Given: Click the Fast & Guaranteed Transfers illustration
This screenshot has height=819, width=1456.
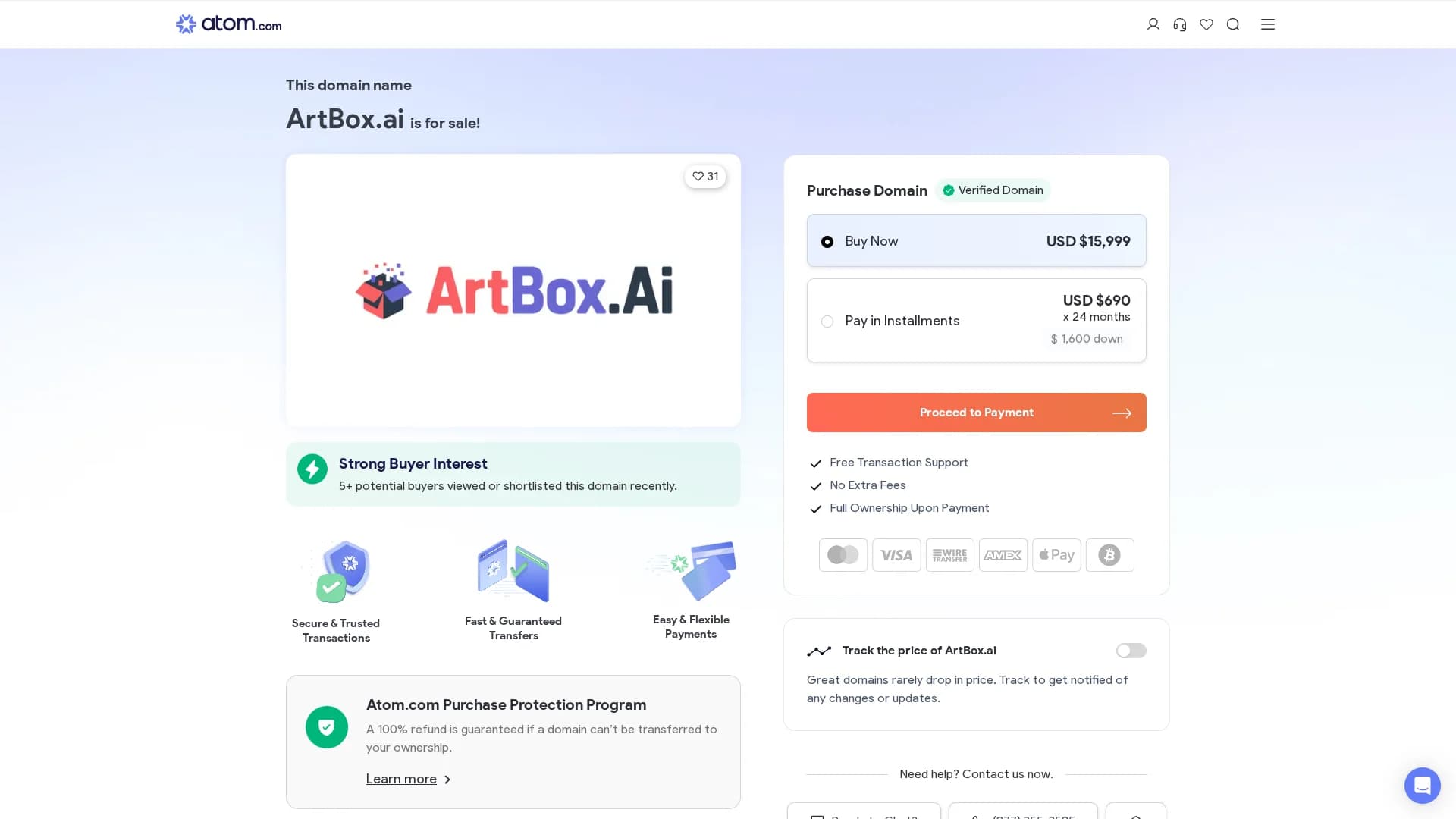Looking at the screenshot, I should [x=513, y=571].
